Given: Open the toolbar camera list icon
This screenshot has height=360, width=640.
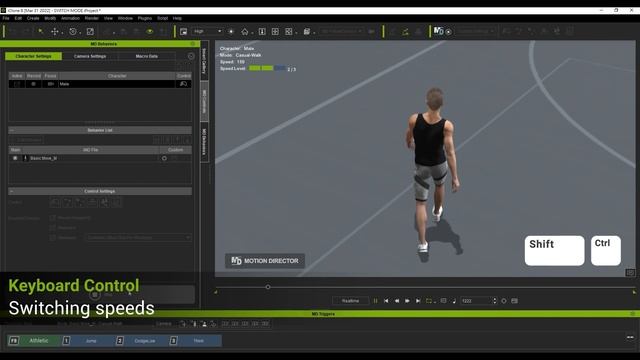Looking at the screenshot, I should [x=307, y=31].
